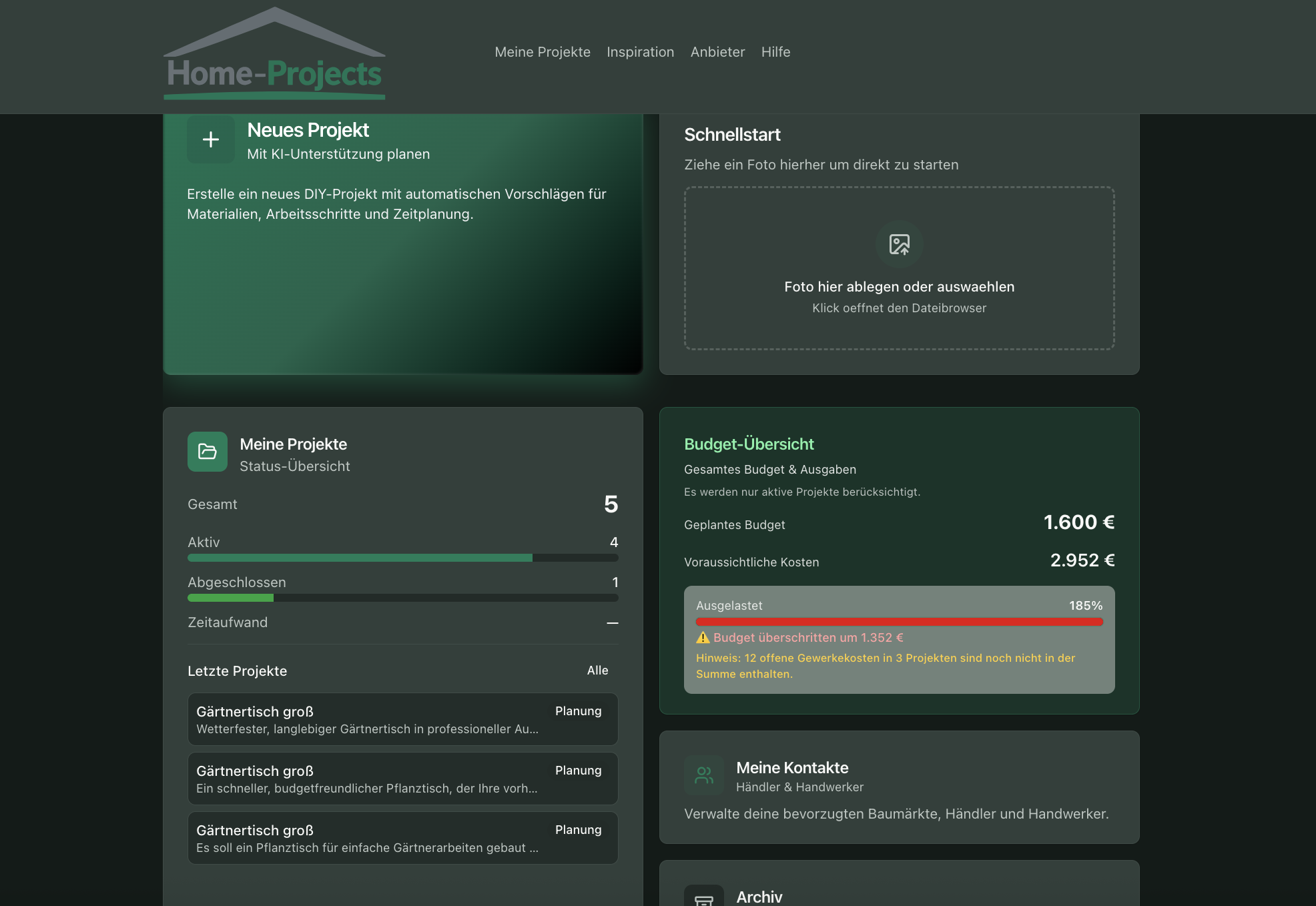Click the image upload icon in Schnellstart
Screen dimensions: 1316x906
point(899,245)
